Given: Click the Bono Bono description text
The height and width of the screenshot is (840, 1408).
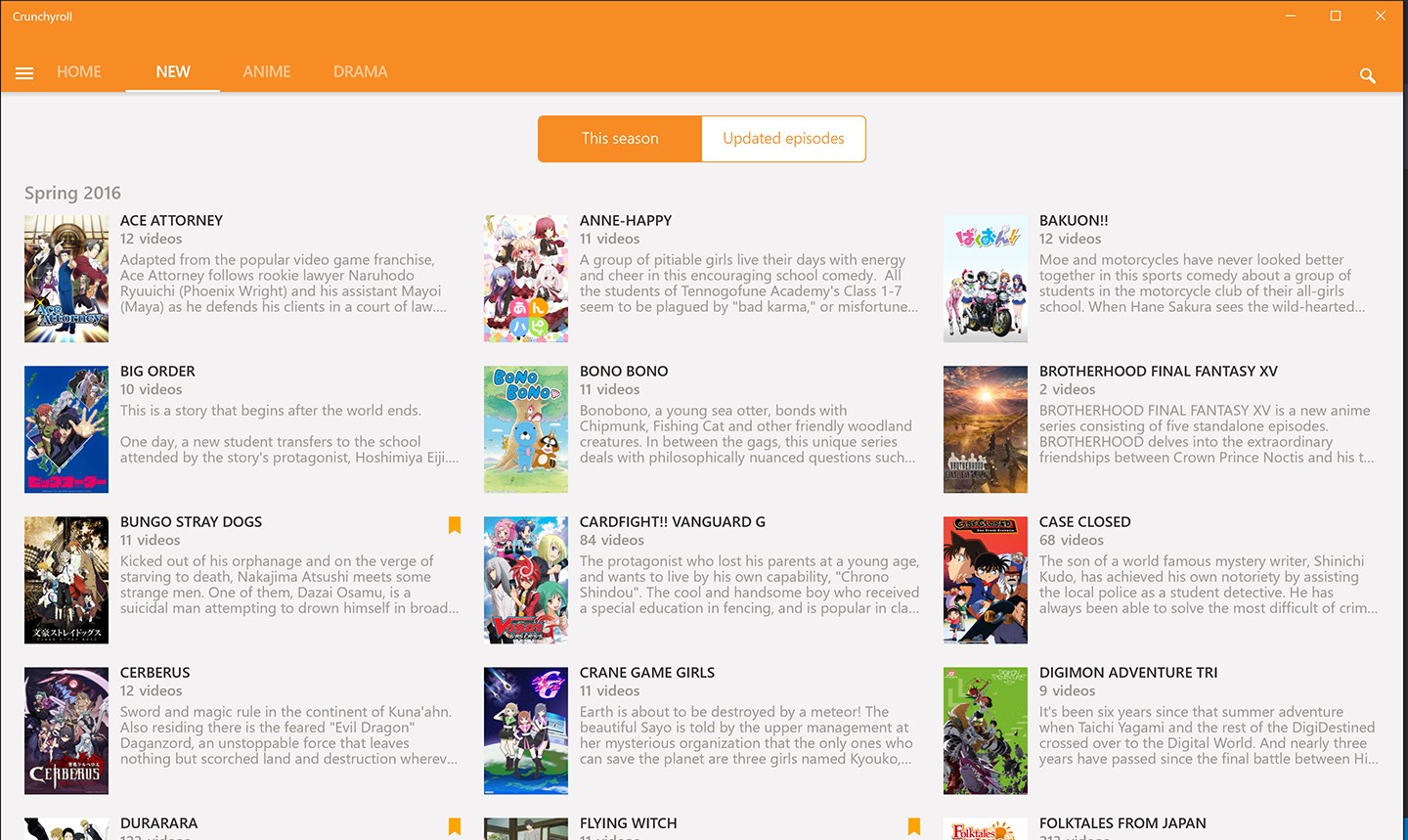Looking at the screenshot, I should pyautogui.click(x=747, y=434).
